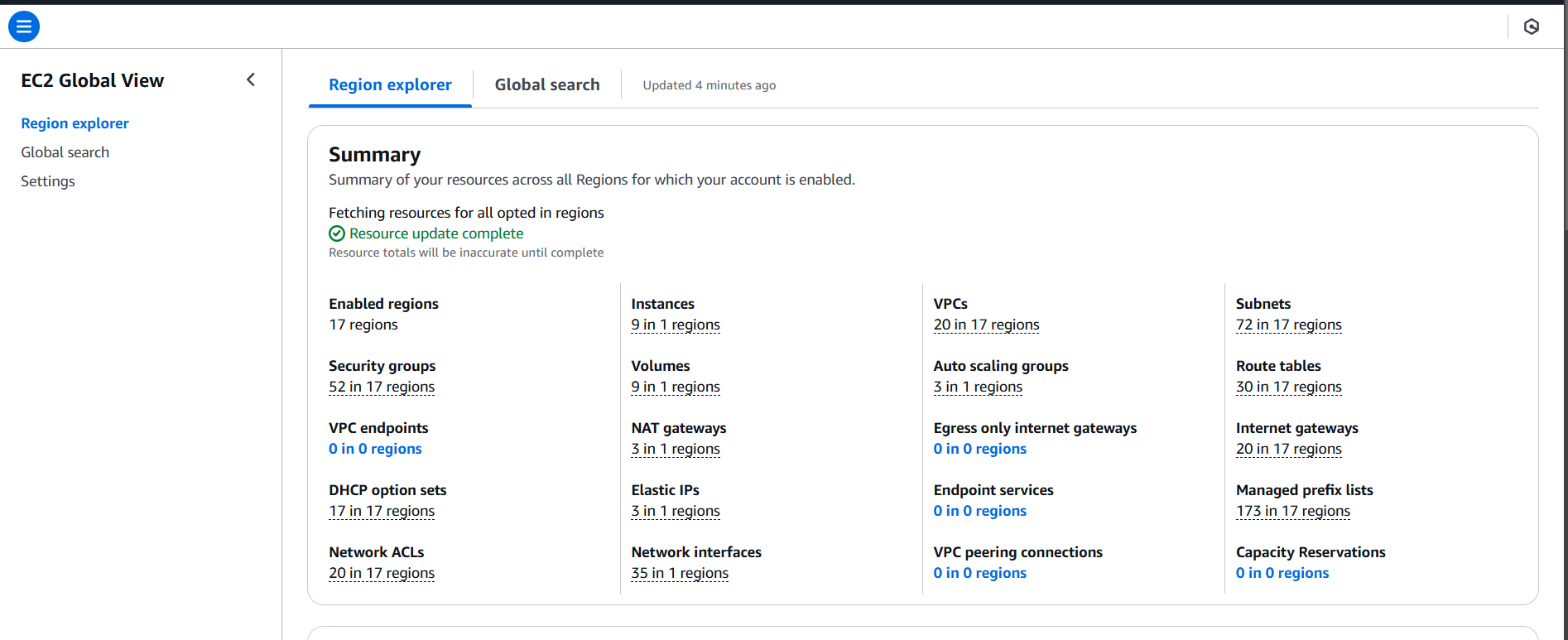Click the Summary heading
This screenshot has height=640, width=1568.
coord(374,155)
